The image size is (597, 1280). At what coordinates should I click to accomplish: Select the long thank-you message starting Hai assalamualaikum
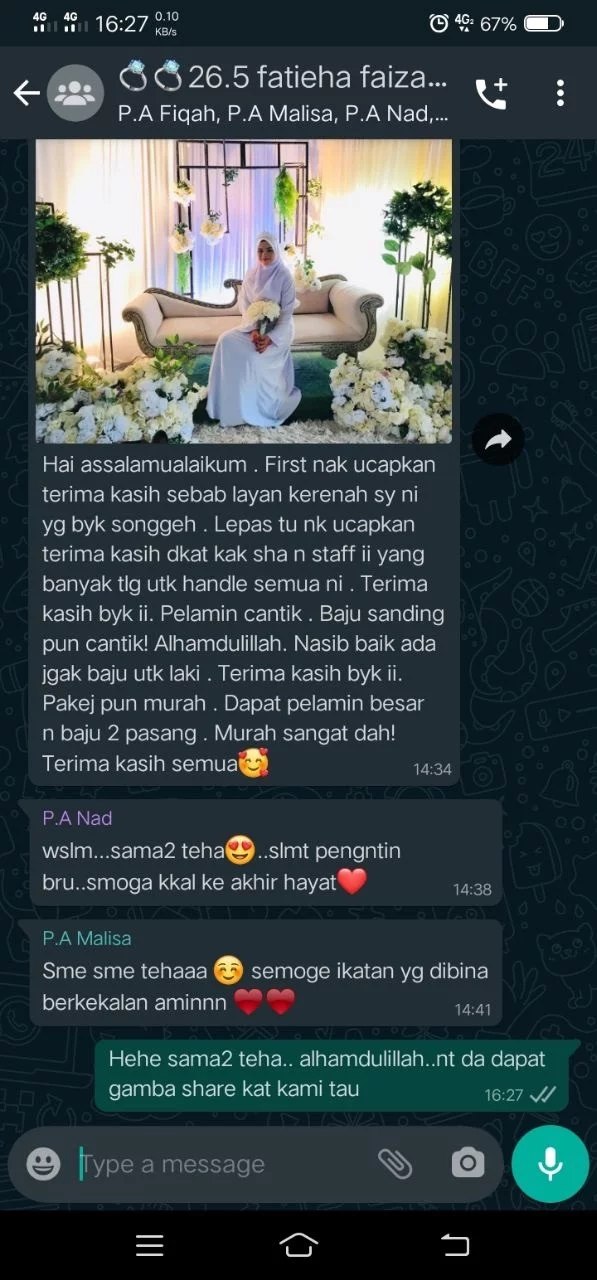point(245,615)
